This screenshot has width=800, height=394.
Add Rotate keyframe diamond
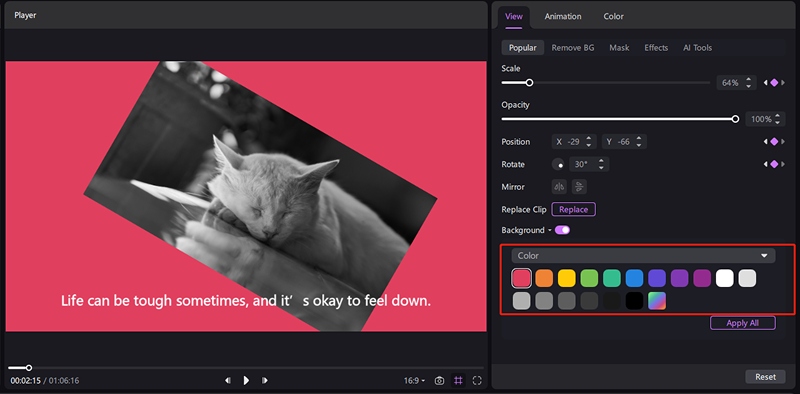(x=774, y=164)
